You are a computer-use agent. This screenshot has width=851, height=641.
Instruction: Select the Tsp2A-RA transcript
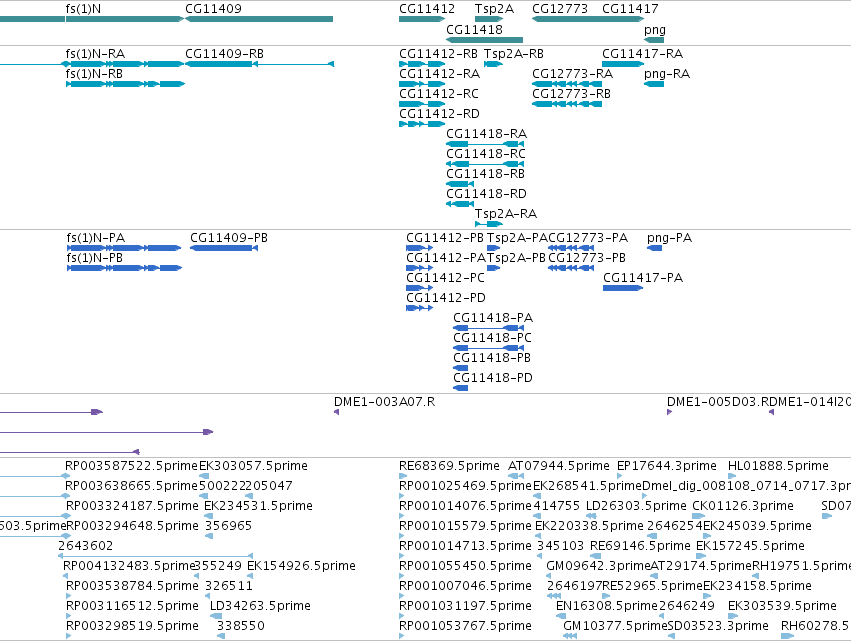(x=489, y=224)
